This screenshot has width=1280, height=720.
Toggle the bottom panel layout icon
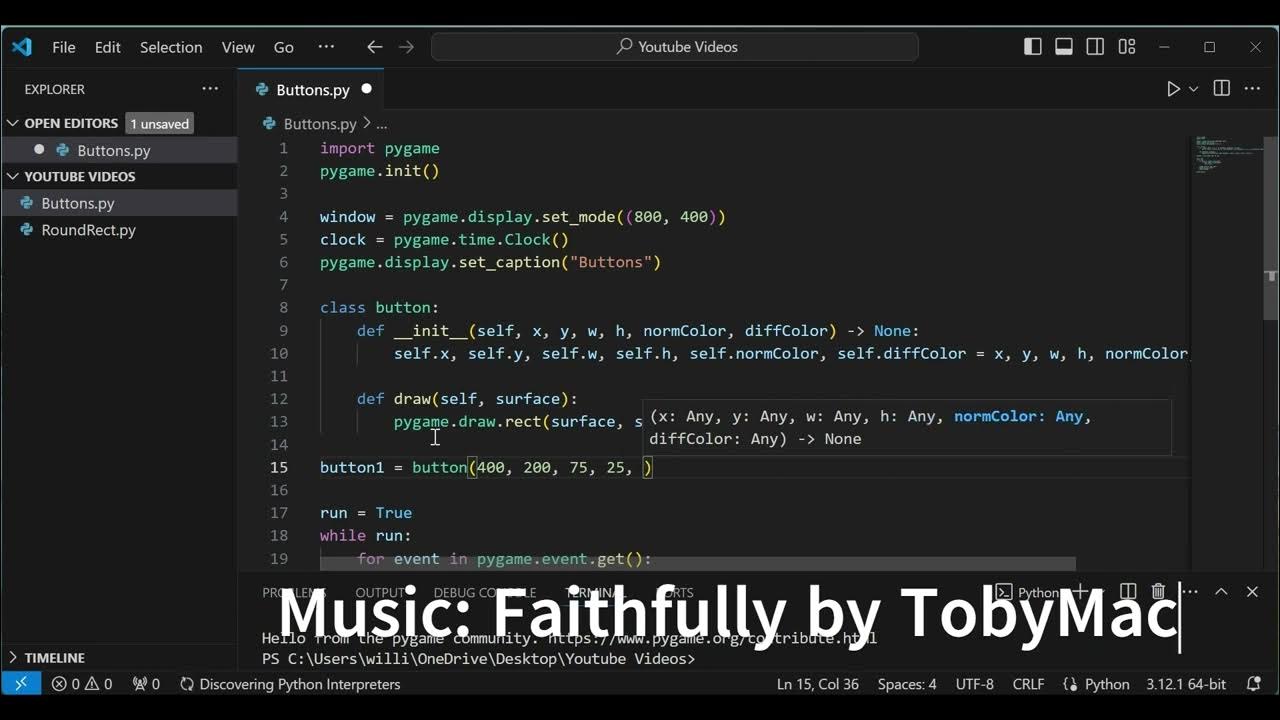(1064, 47)
